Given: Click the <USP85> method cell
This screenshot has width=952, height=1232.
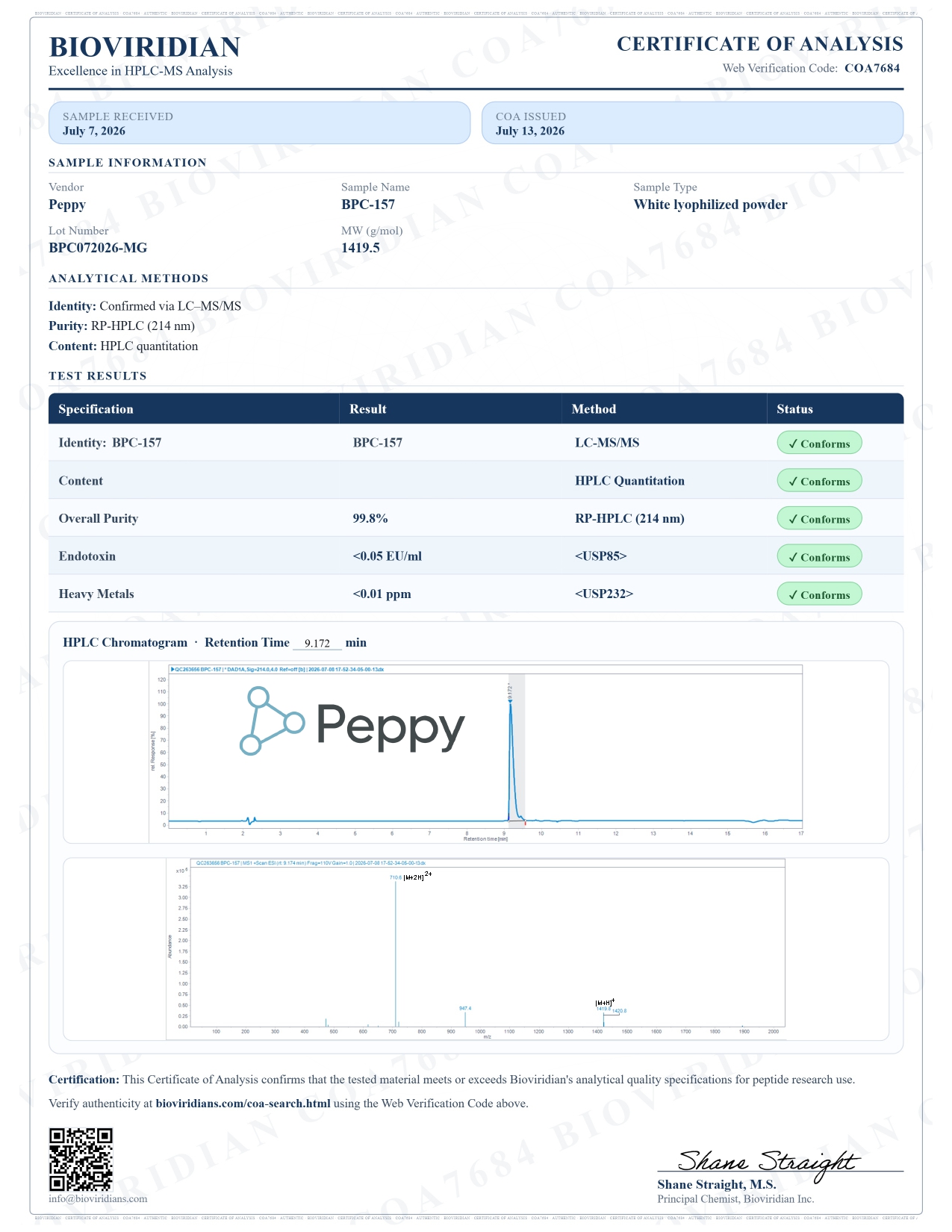Looking at the screenshot, I should pyautogui.click(x=600, y=556).
